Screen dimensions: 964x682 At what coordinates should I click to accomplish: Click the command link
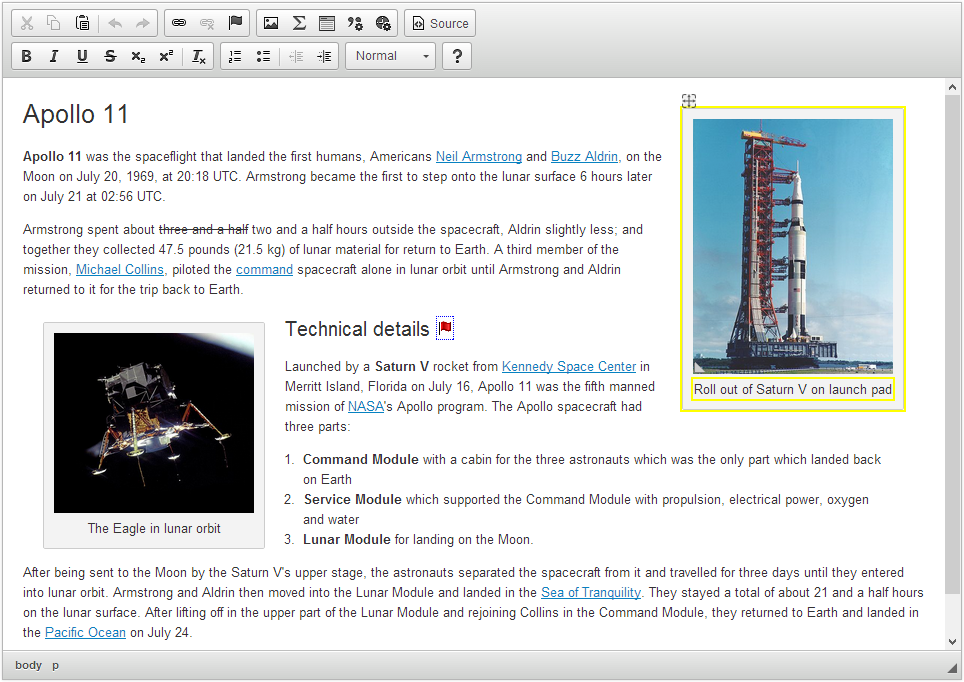(x=264, y=269)
